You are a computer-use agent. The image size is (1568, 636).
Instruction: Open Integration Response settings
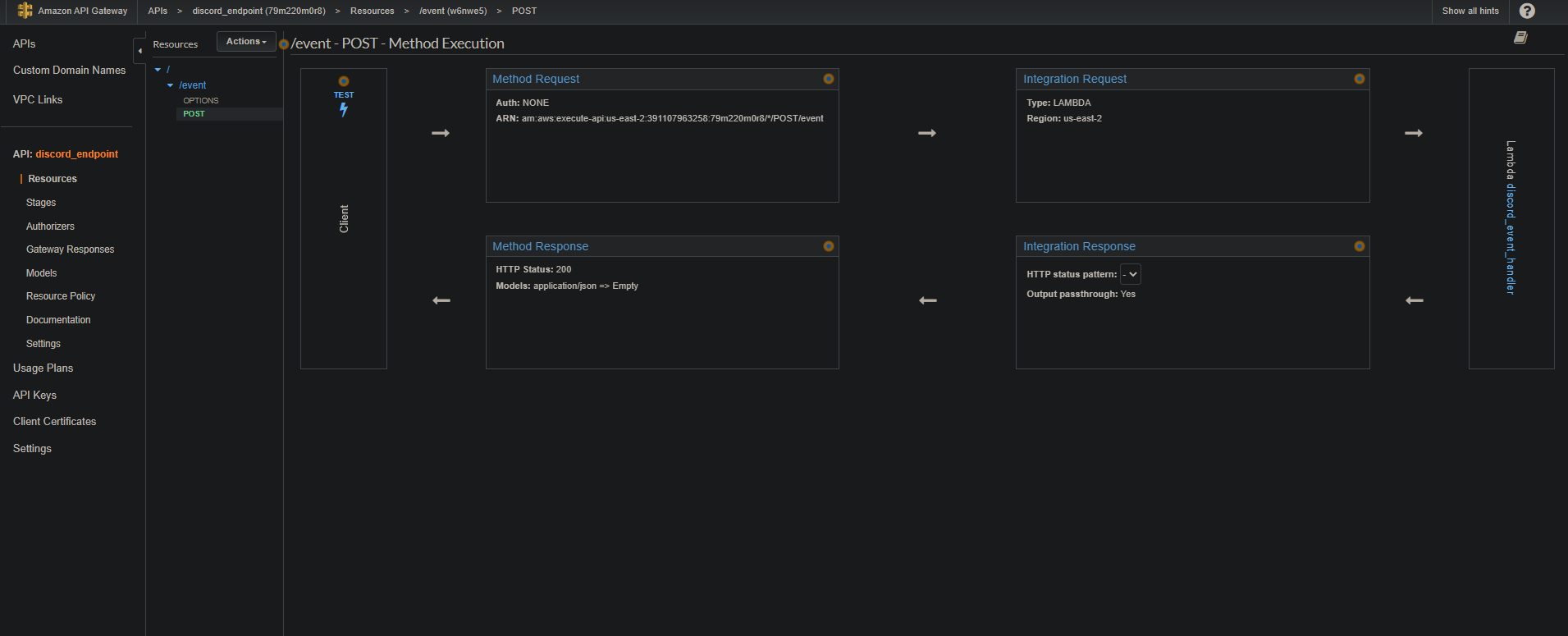1079,246
